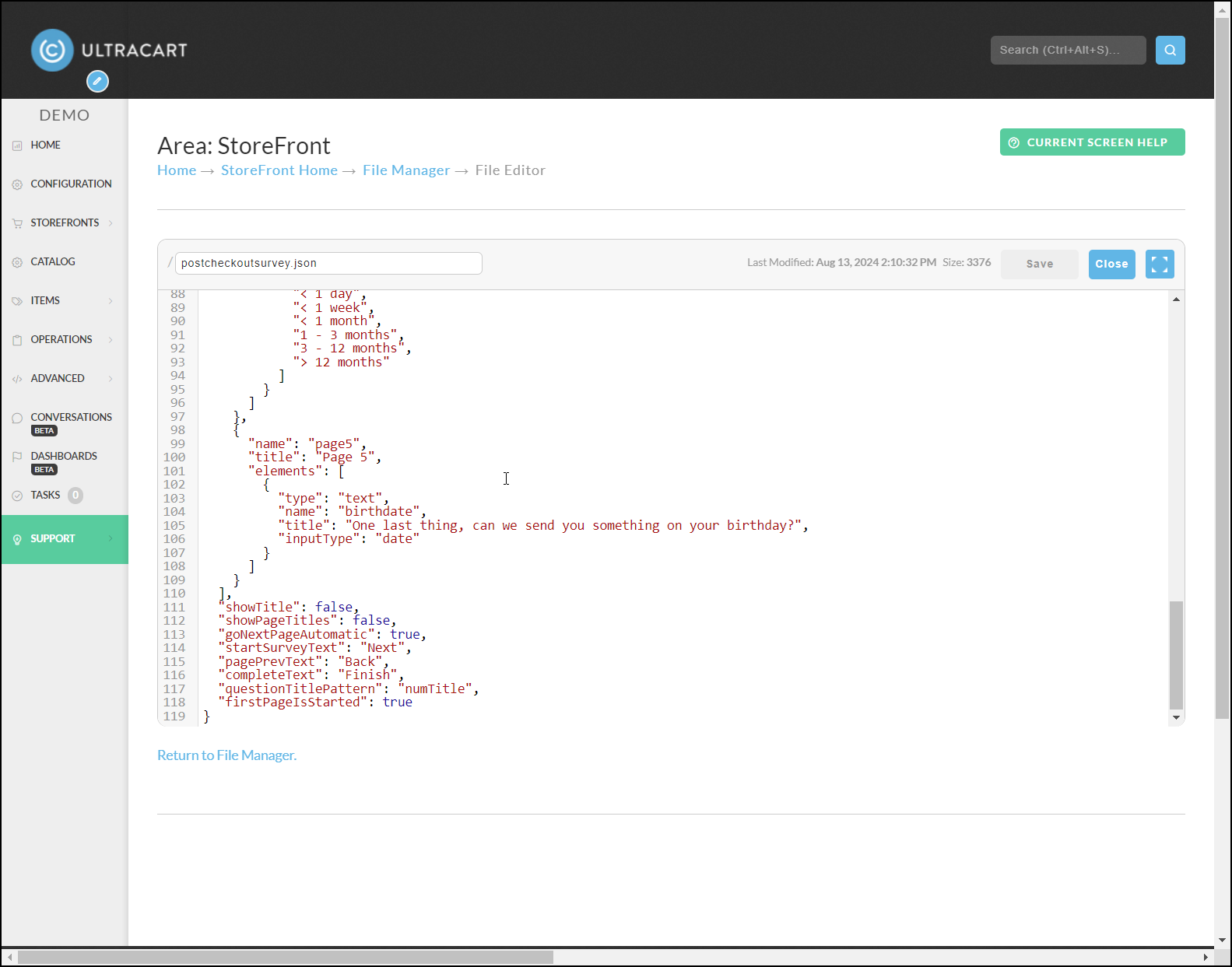Toggle fullscreen editor icon
Image resolution: width=1232 pixels, height=967 pixels.
click(x=1160, y=265)
